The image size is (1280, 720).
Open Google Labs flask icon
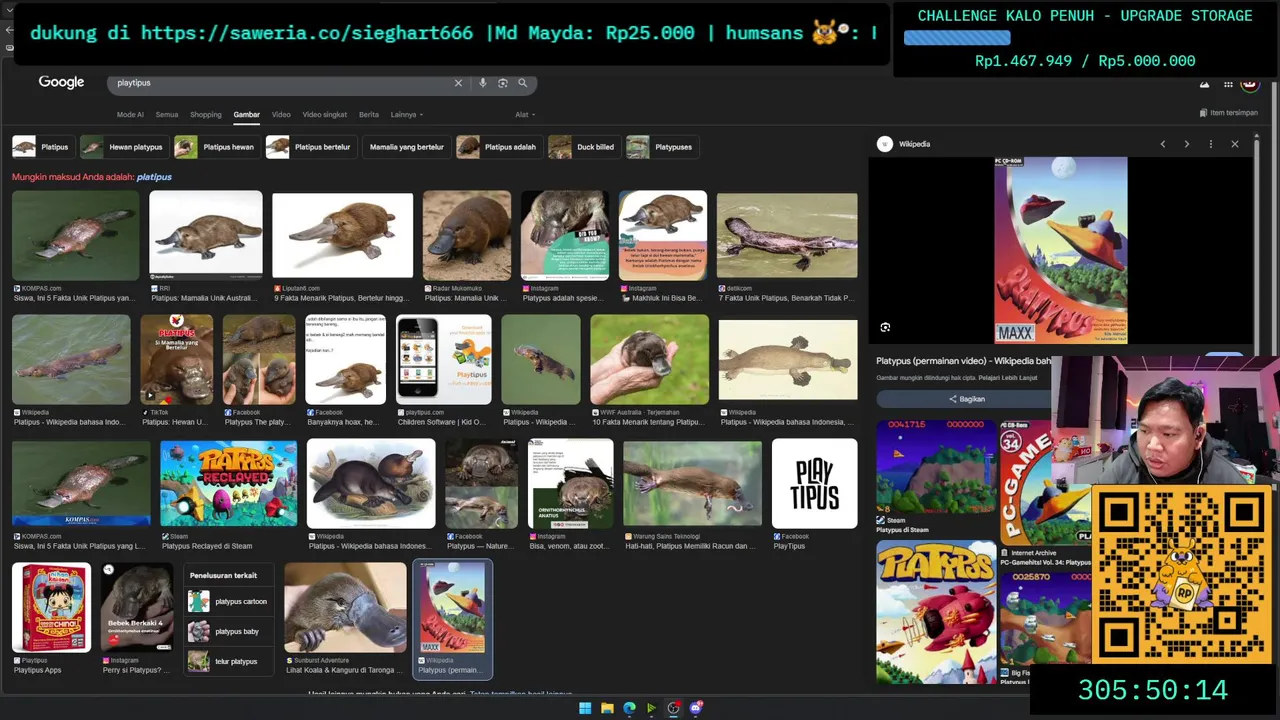click(1205, 84)
